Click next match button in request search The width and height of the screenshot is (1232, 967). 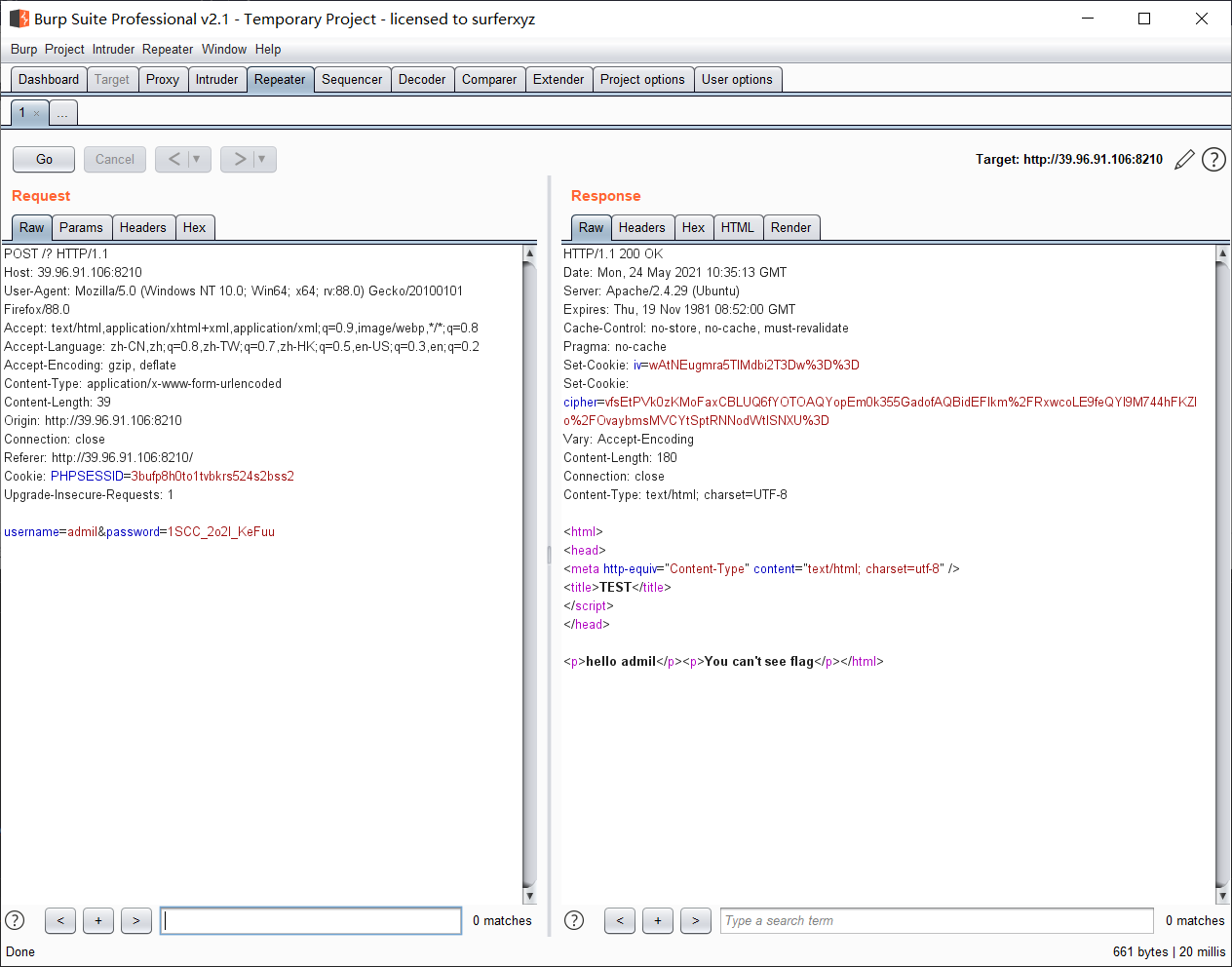[x=136, y=920]
